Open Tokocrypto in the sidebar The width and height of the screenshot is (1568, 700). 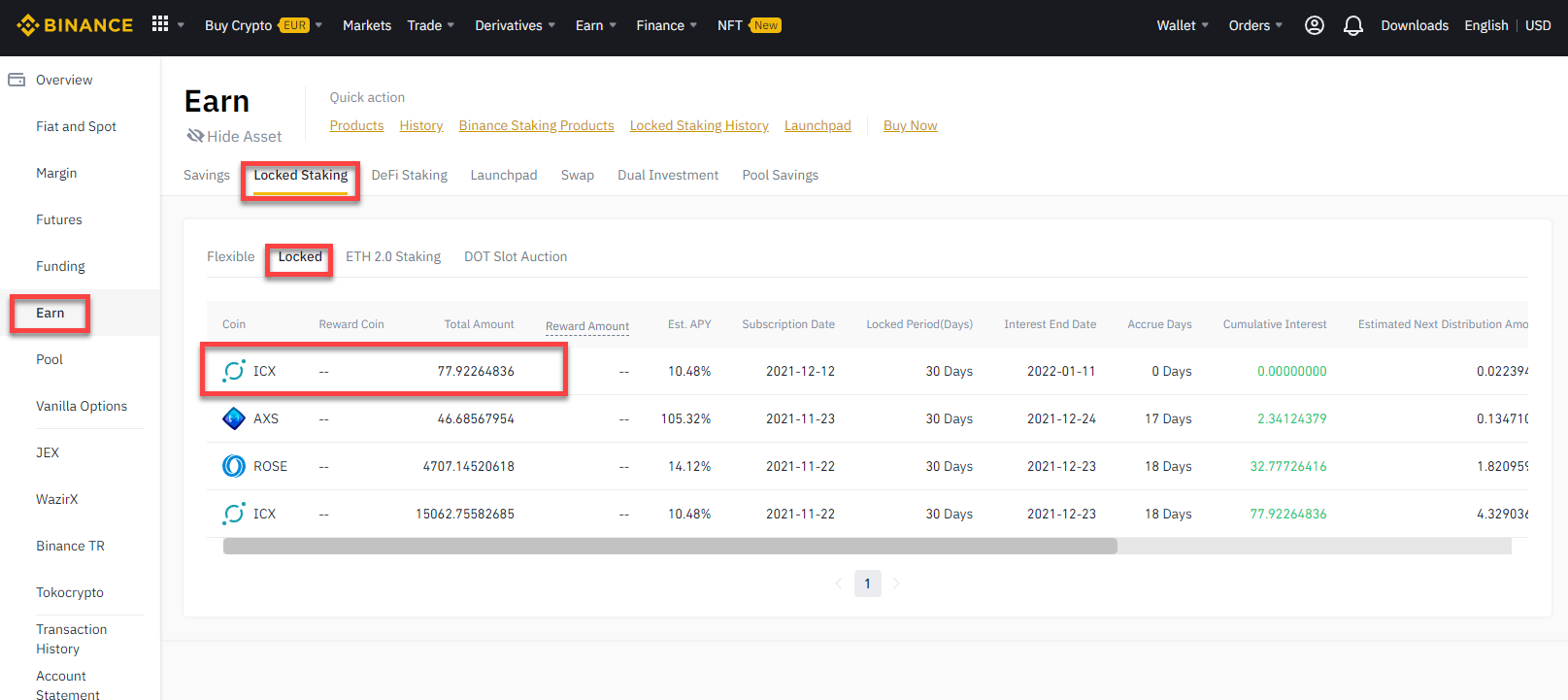(x=70, y=592)
